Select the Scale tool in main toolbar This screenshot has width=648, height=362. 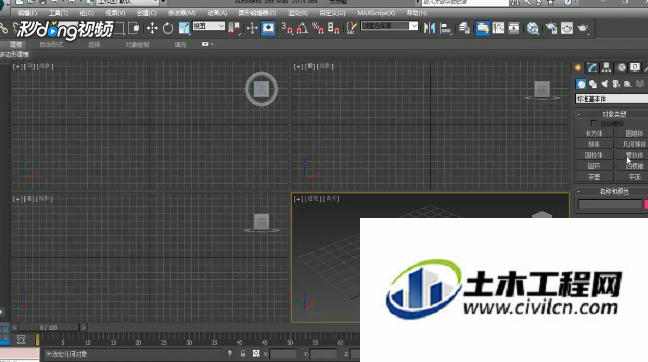(184, 28)
